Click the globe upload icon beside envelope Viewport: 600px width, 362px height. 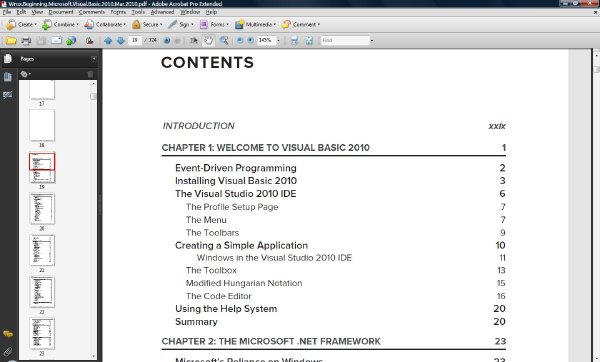click(x=71, y=41)
